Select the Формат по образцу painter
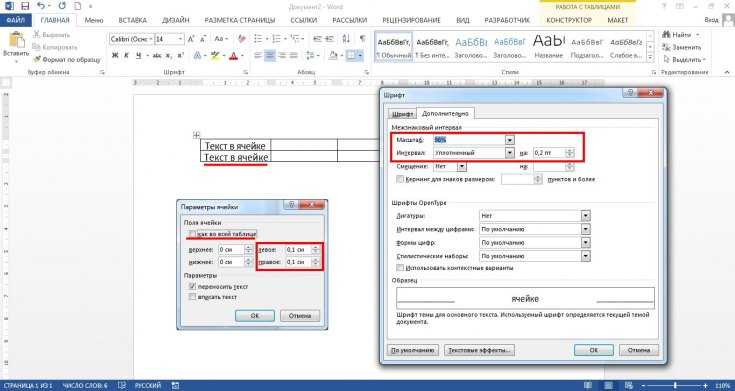The image size is (735, 391). pos(67,60)
